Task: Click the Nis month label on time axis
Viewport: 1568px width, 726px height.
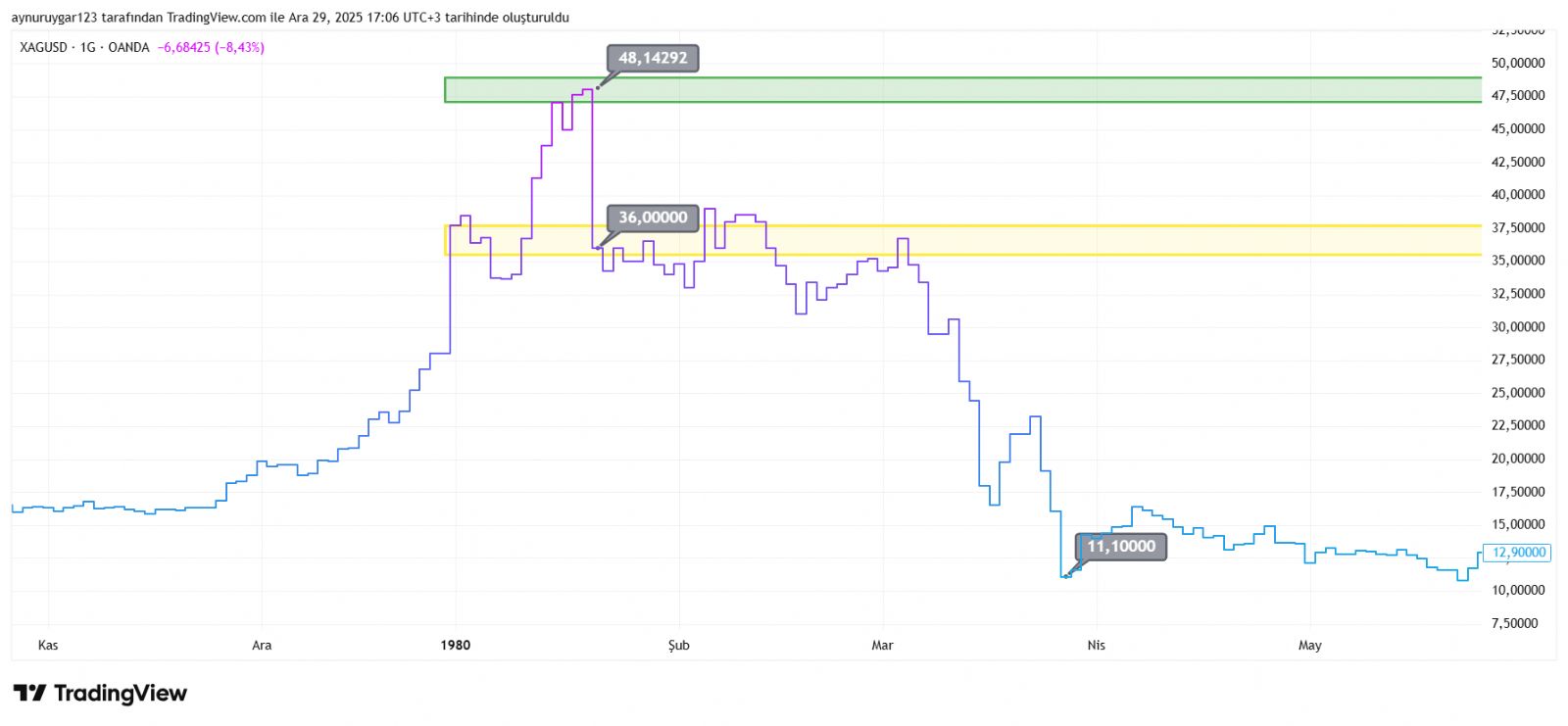Action: click(1096, 646)
